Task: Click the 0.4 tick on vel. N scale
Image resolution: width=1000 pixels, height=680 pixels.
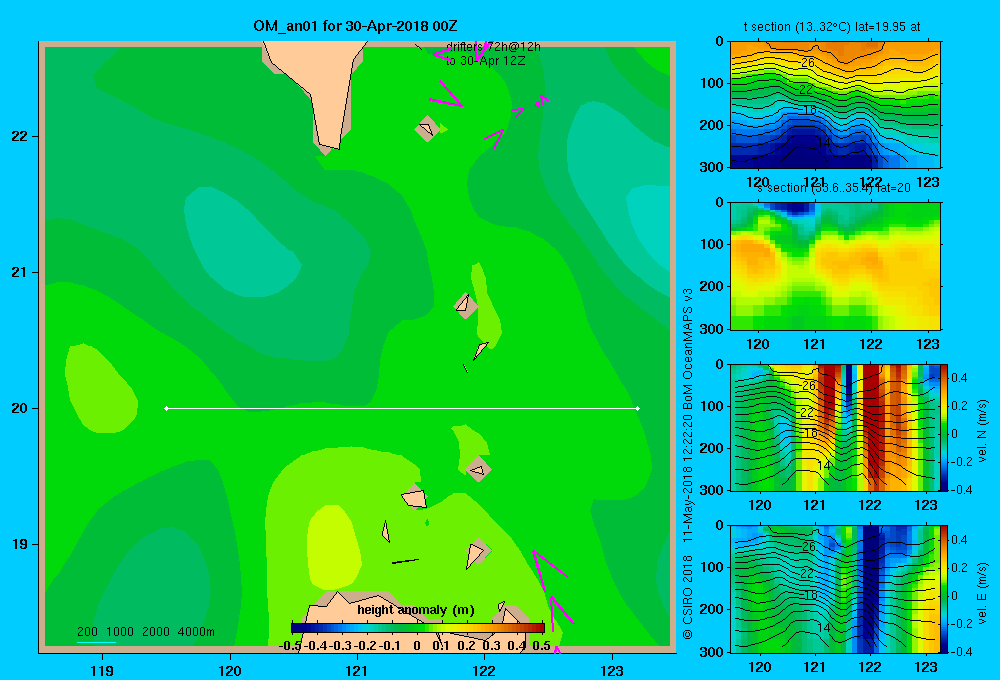Action: pos(959,378)
